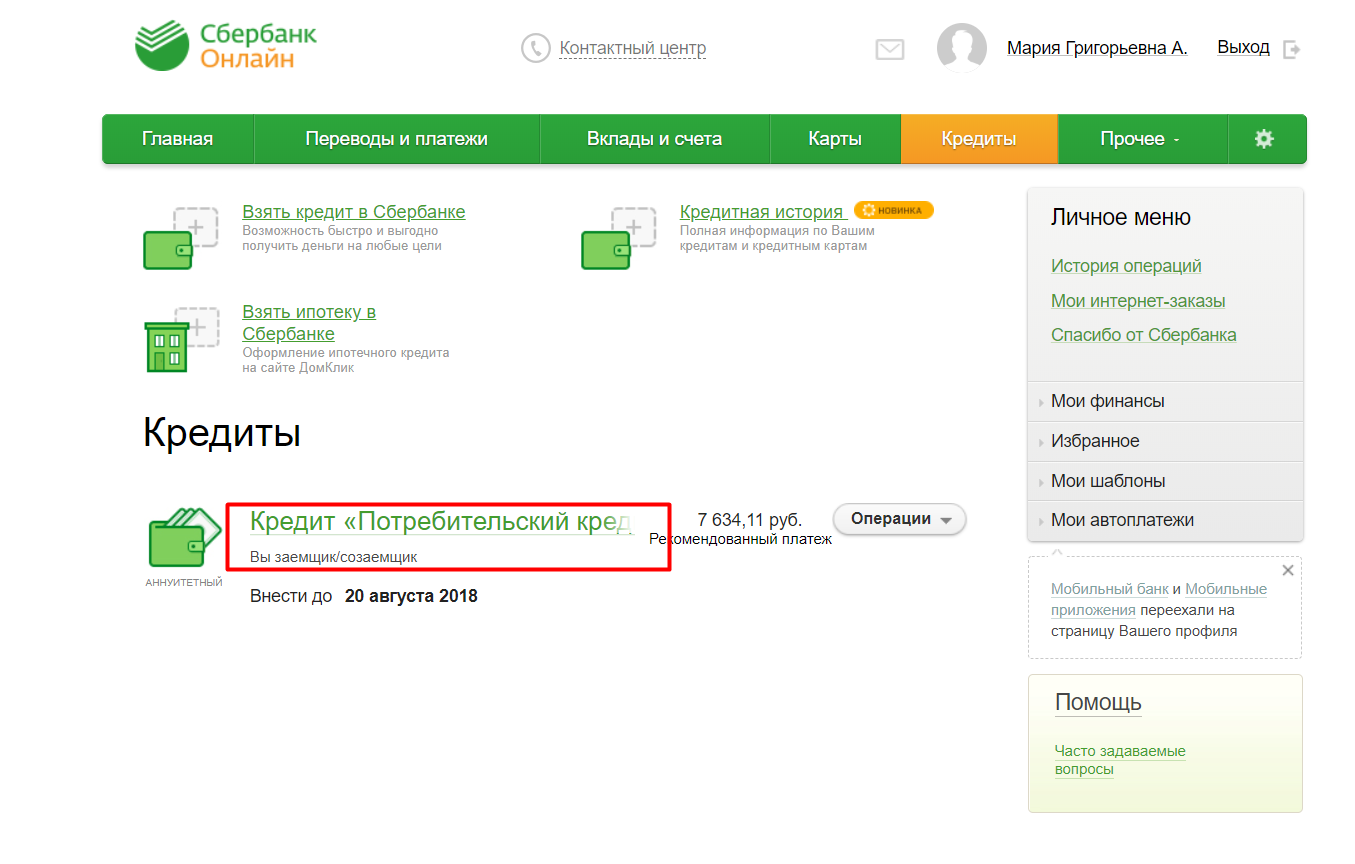Click the Контактный центр link
1355x864 pixels.
pyautogui.click(x=633, y=48)
